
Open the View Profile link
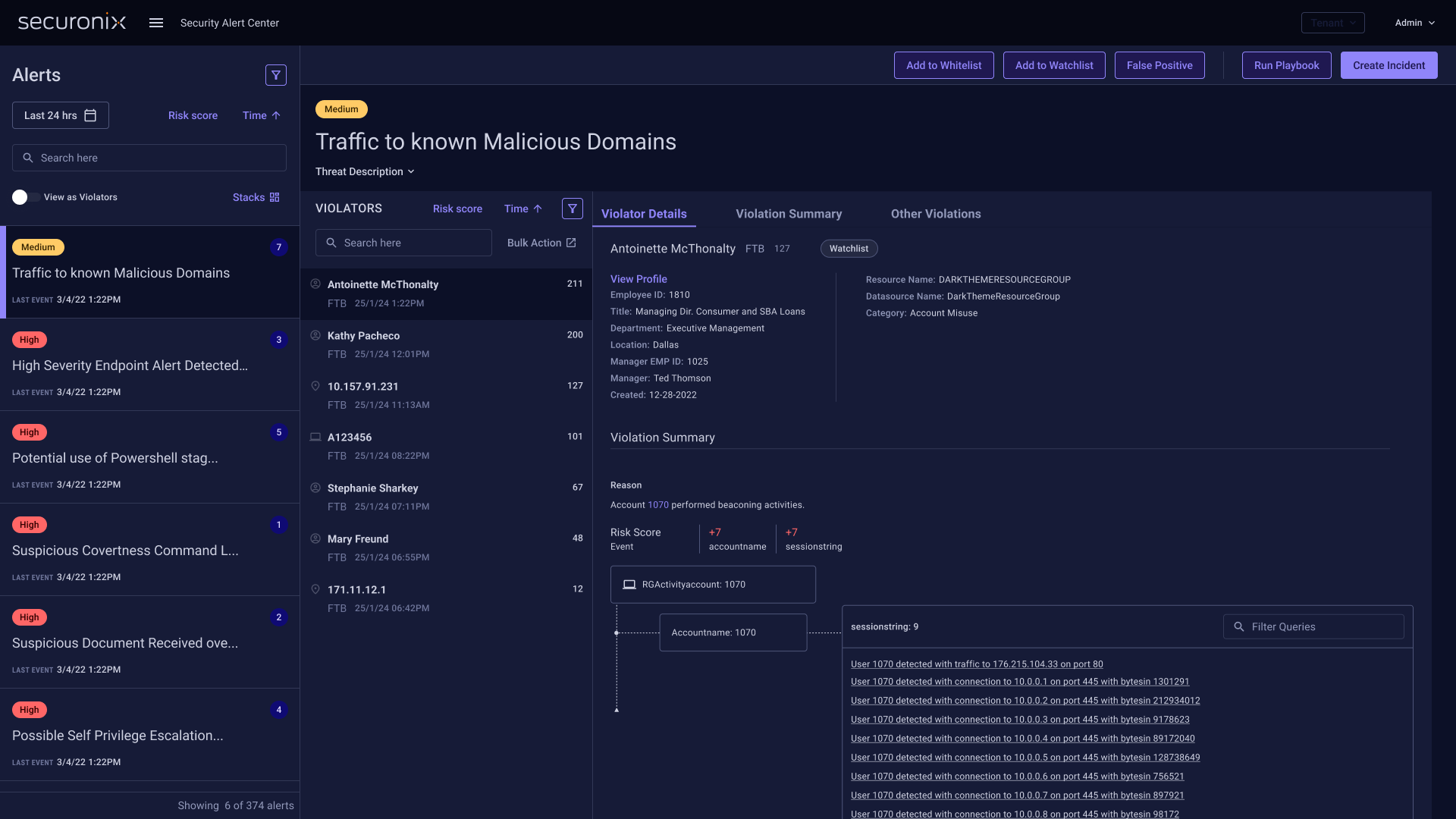pos(639,279)
